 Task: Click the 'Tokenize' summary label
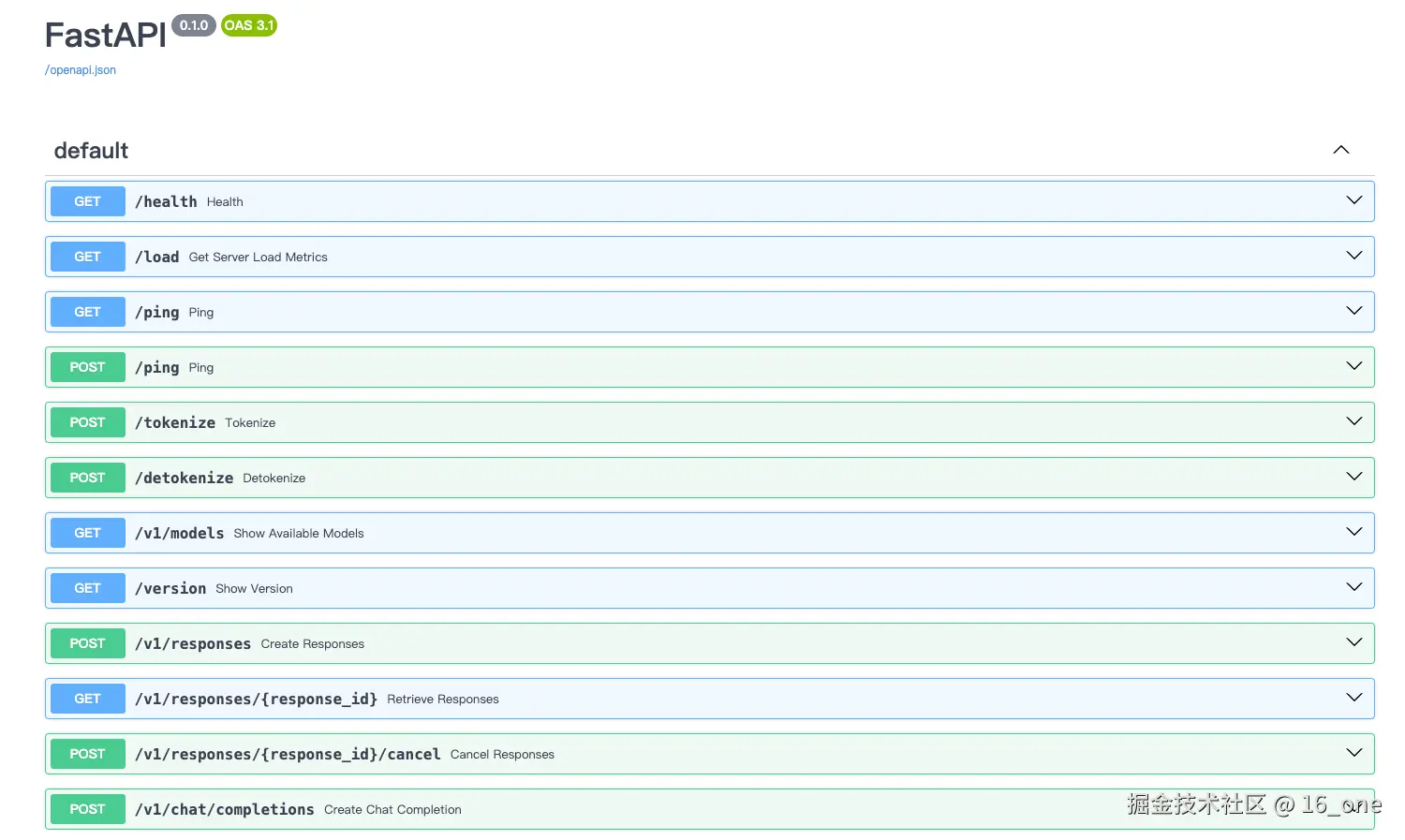tap(250, 423)
